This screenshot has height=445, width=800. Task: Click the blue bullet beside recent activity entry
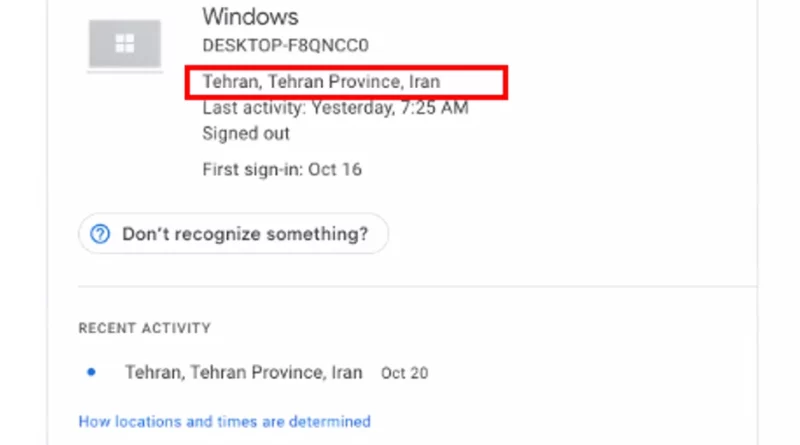(x=91, y=372)
